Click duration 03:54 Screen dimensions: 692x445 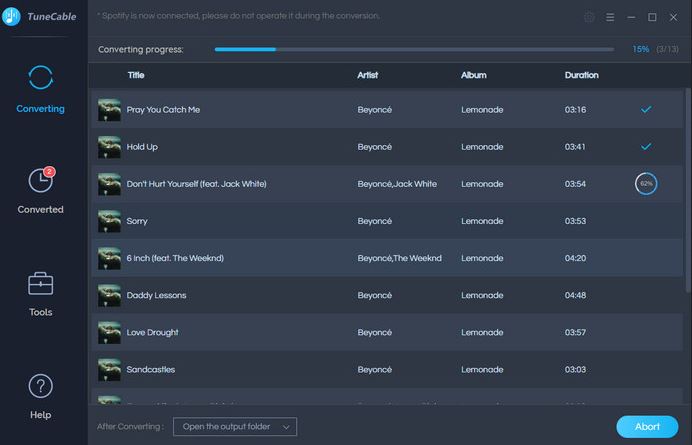tap(575, 184)
